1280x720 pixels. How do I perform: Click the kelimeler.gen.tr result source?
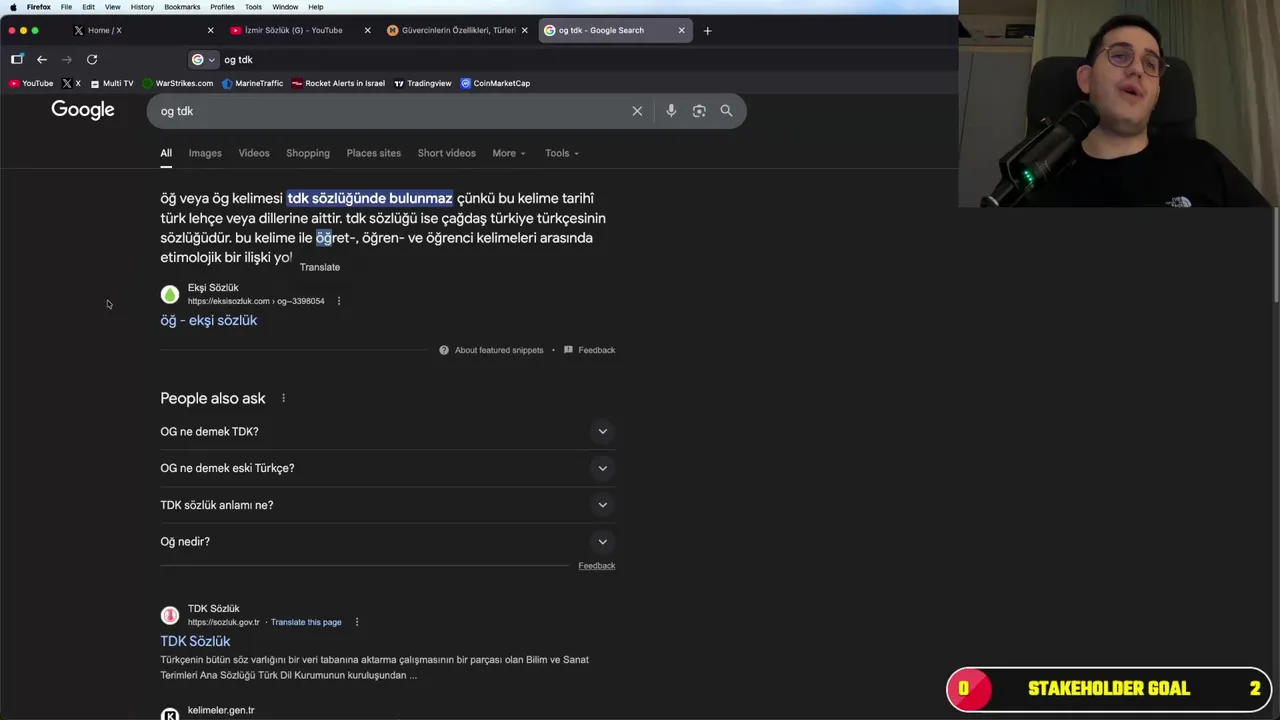click(x=221, y=710)
